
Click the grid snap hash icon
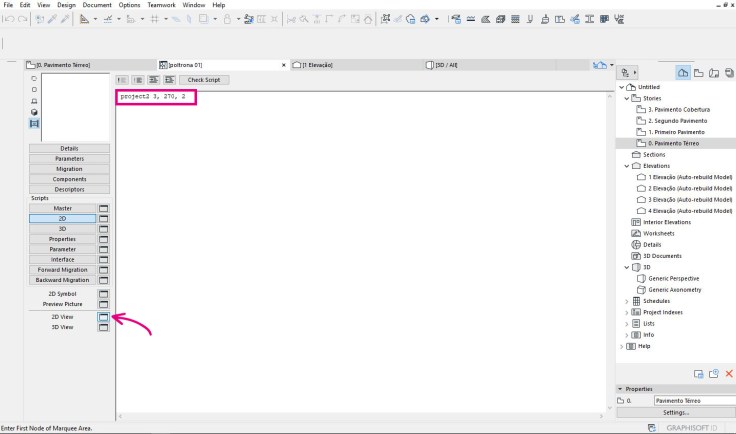point(154,19)
